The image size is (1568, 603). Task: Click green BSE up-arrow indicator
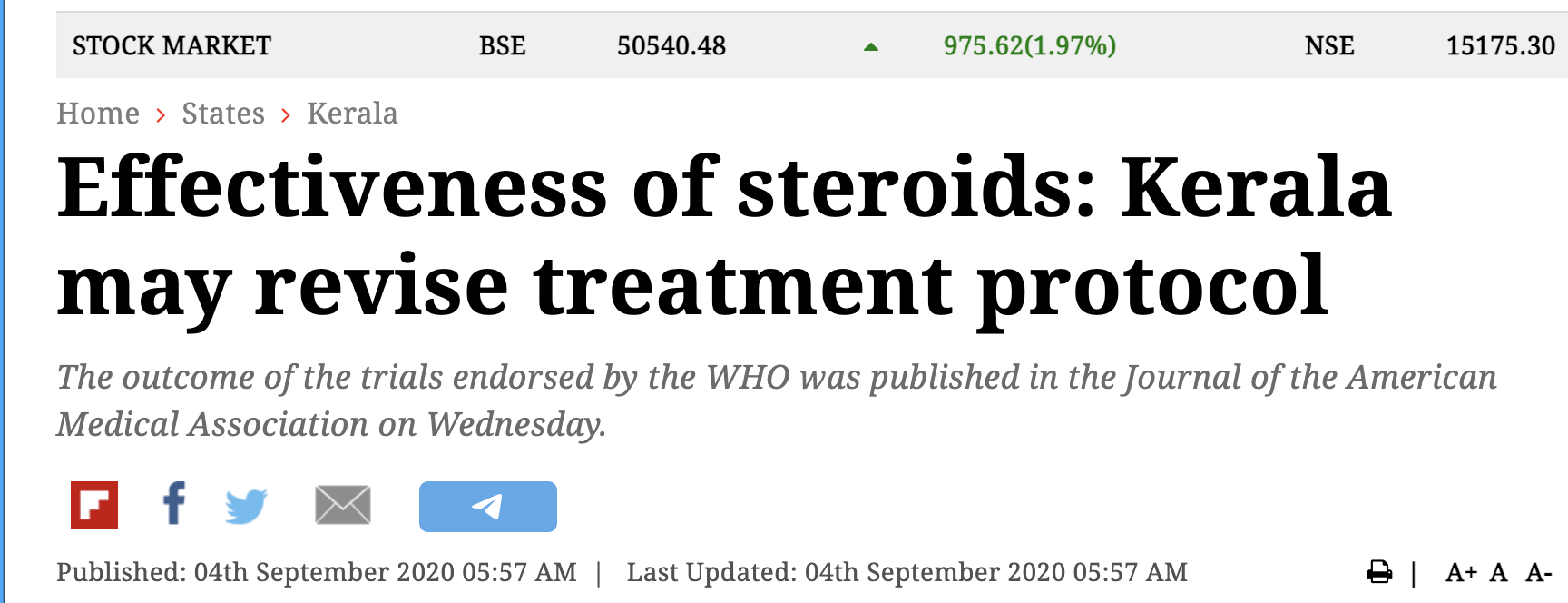[x=871, y=47]
